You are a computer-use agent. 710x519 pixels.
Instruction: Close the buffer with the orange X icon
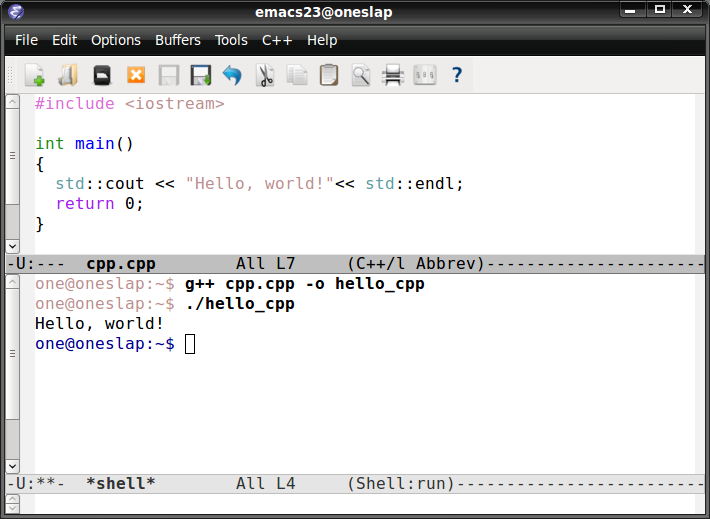click(135, 75)
